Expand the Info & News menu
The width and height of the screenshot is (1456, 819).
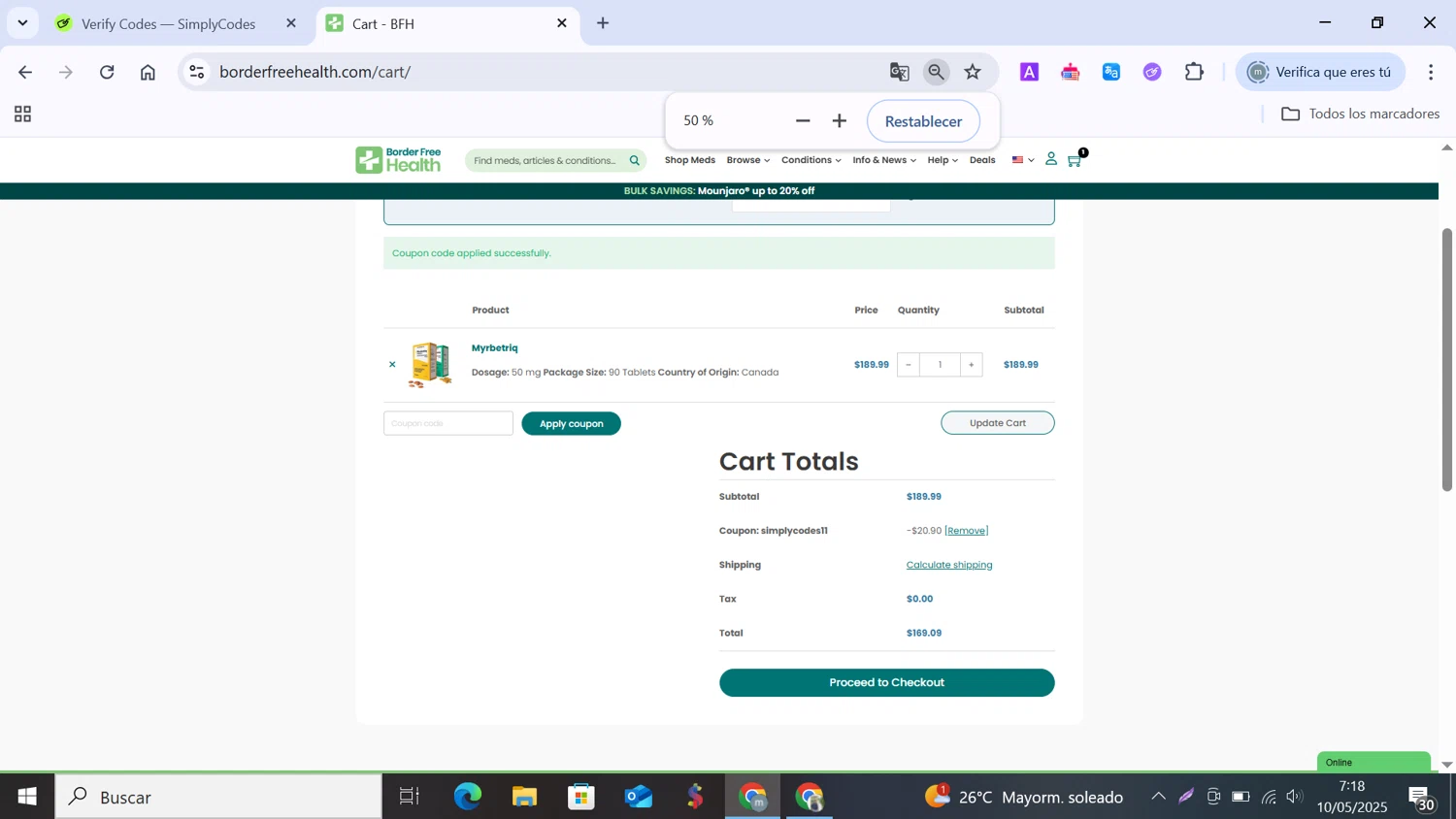tap(883, 160)
